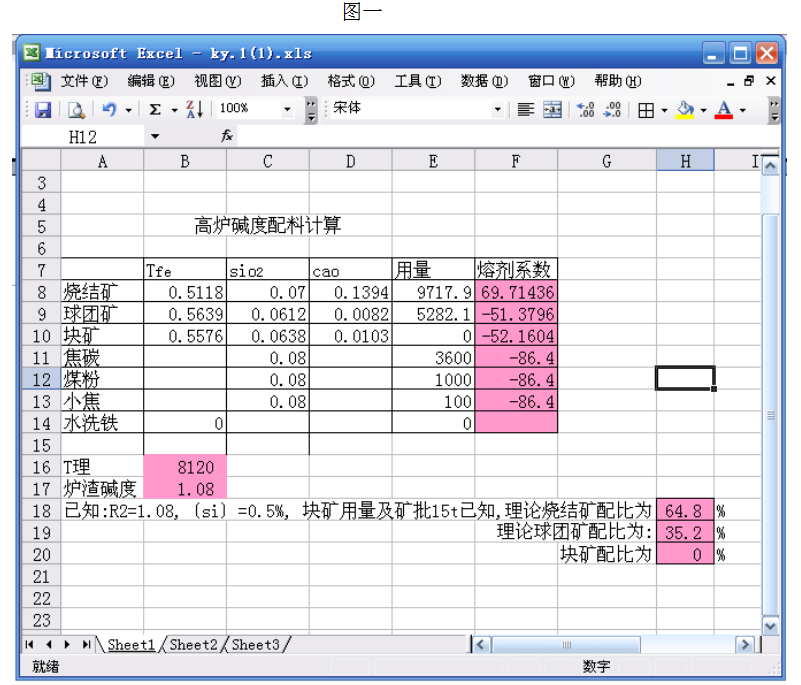Image resolution: width=801 pixels, height=685 pixels.
Task: Open the 格式(O) menu
Action: 350,81
